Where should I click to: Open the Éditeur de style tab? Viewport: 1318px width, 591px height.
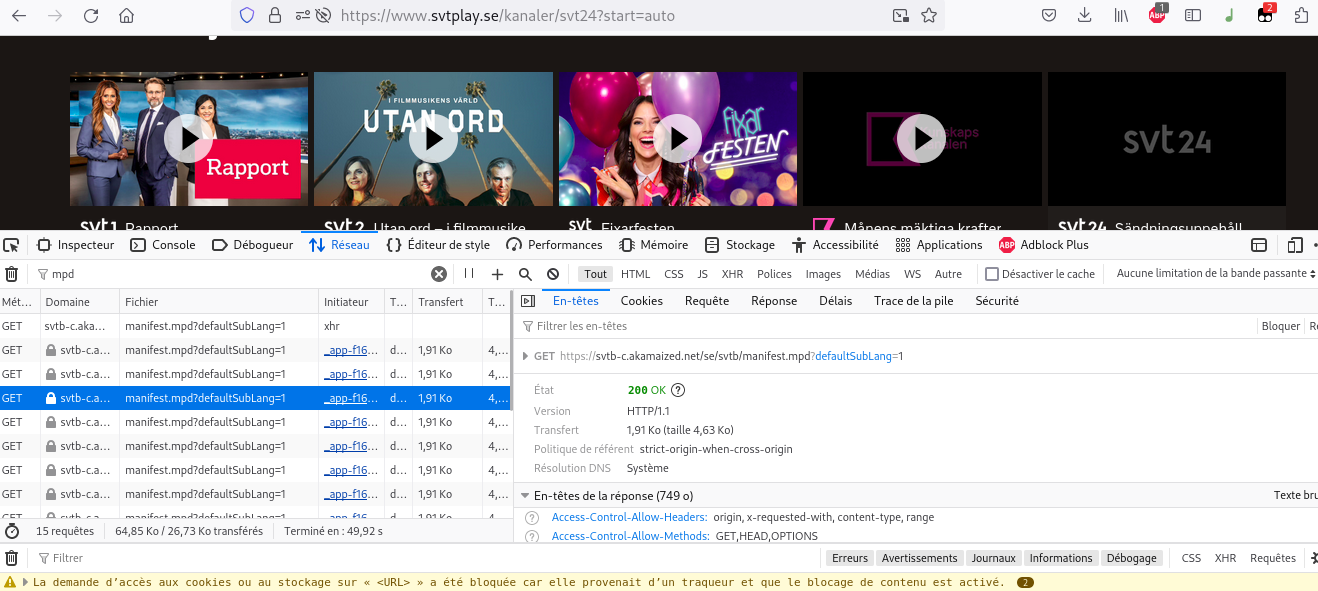(438, 245)
